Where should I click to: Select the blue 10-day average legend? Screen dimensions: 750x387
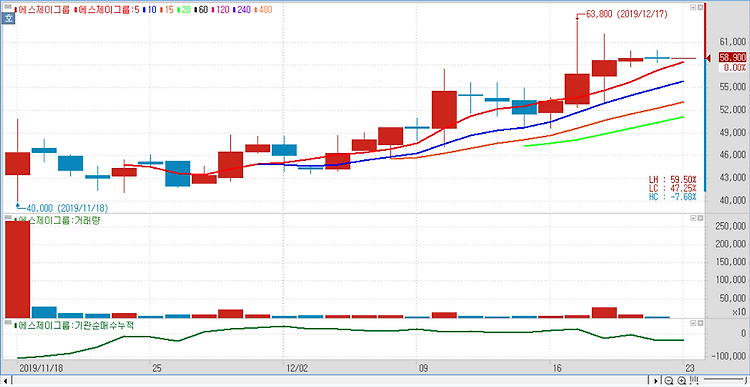150,10
